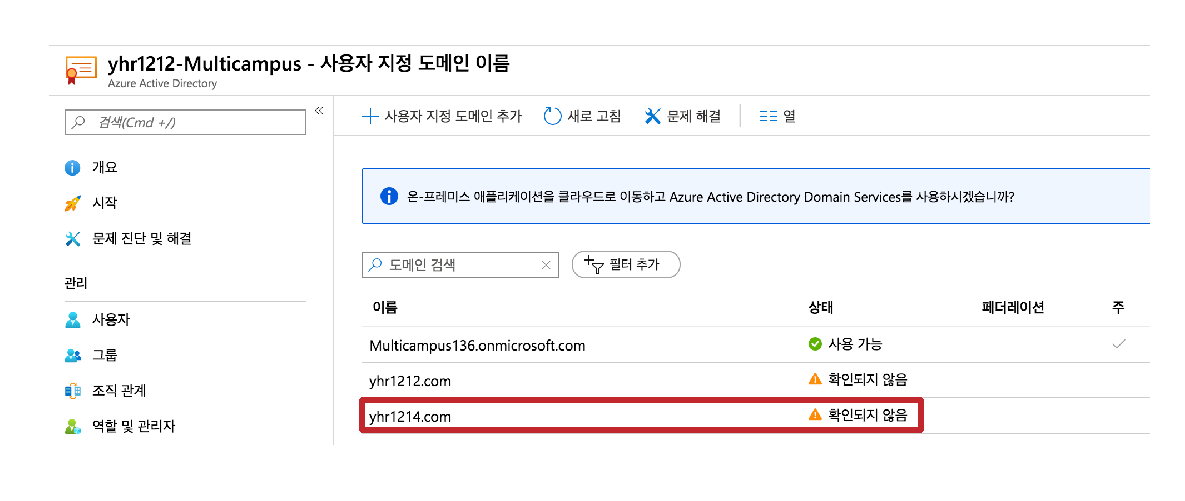Click 사용자 지정 도메인 추가 button
The image size is (1185, 501).
point(442,116)
